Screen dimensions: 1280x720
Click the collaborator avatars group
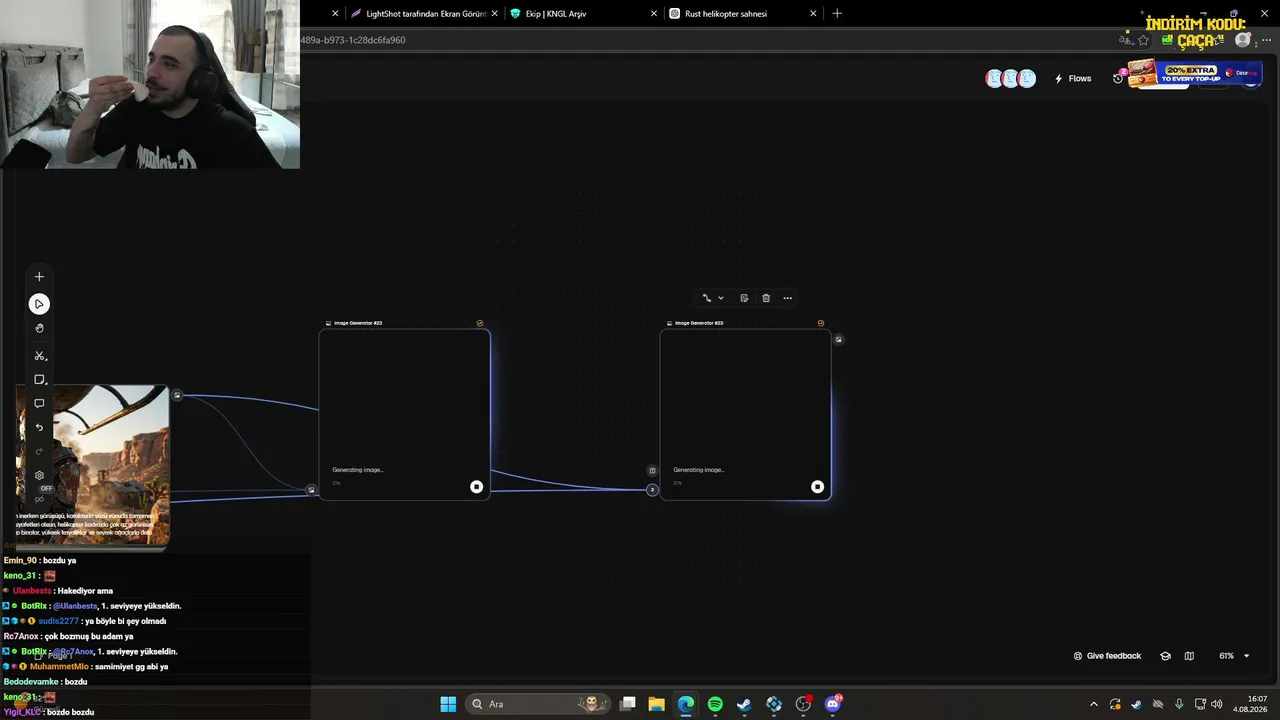1011,79
